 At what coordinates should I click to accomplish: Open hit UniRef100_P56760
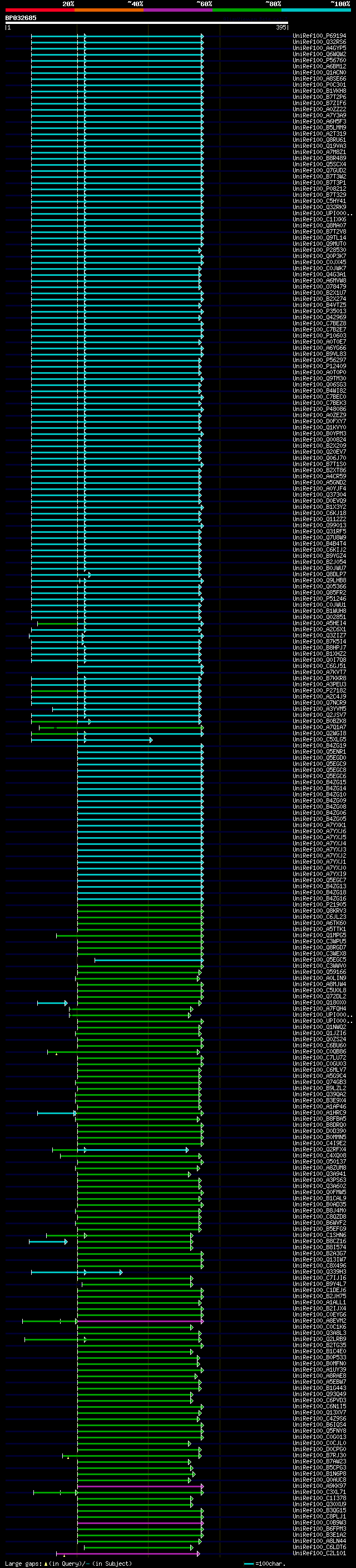pyautogui.click(x=319, y=60)
